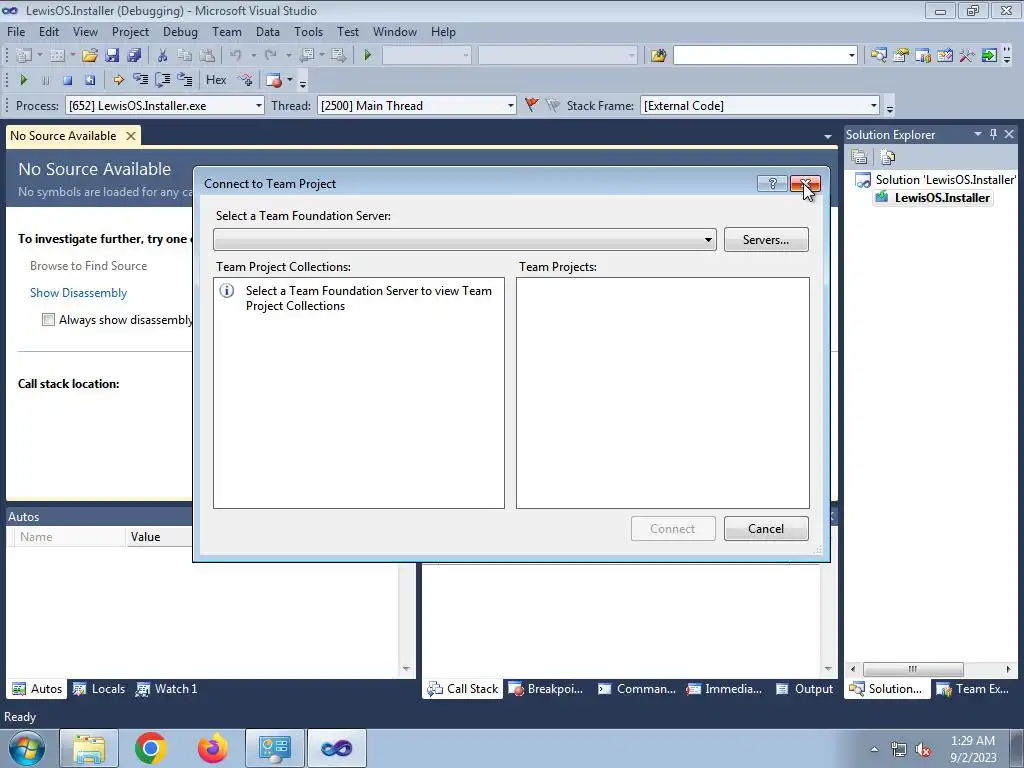1024x768 pixels.
Task: Open the Debug menu
Action: click(180, 31)
